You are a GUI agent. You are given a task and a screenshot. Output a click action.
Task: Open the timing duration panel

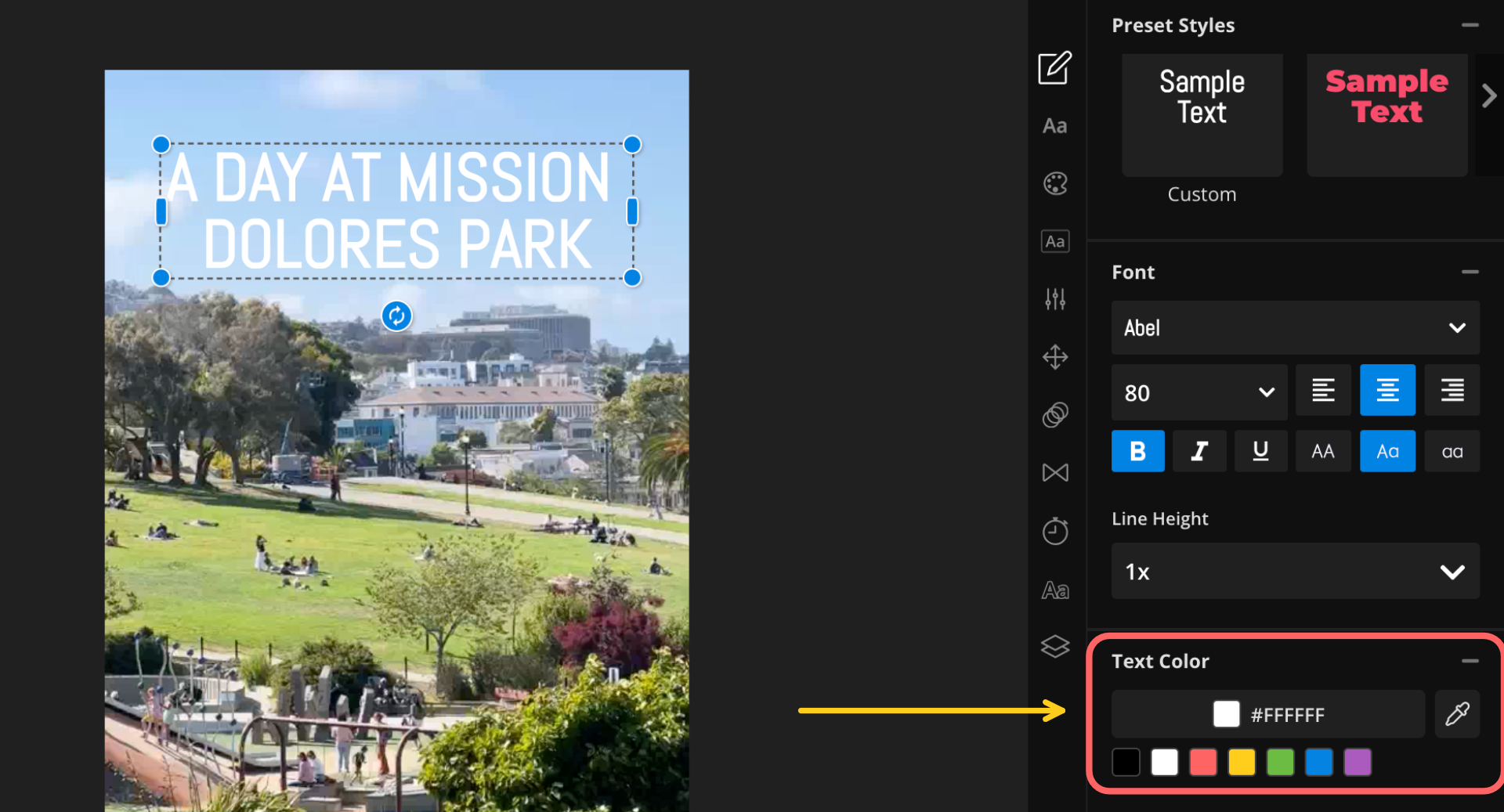tap(1055, 530)
